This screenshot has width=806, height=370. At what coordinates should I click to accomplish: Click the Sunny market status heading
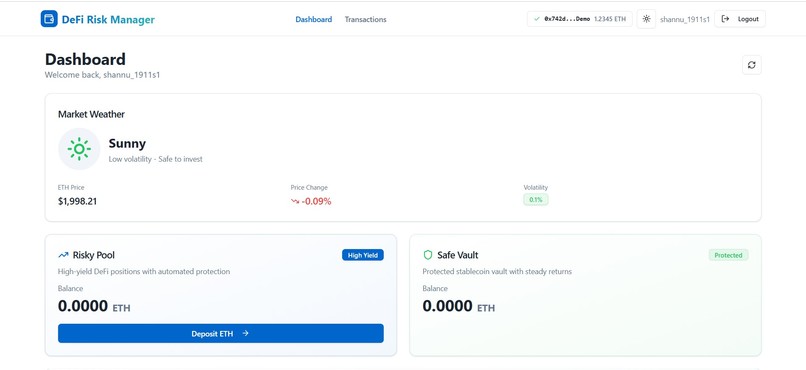click(127, 143)
